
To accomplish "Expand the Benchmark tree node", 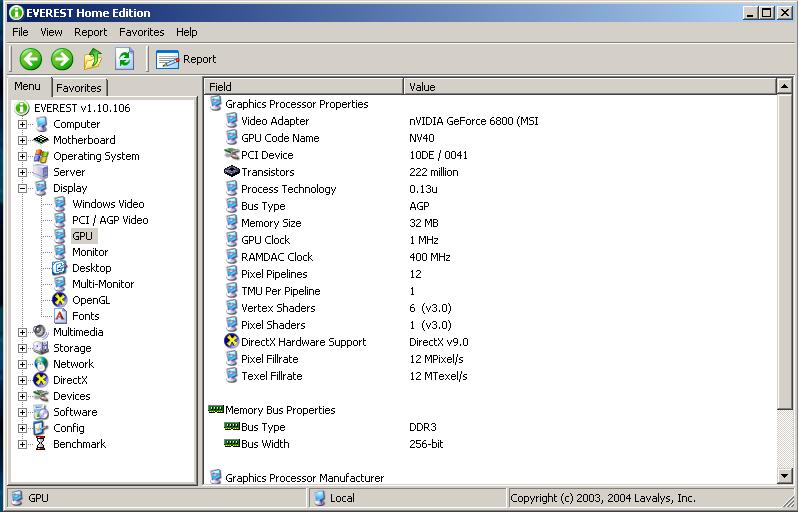I will point(22,444).
